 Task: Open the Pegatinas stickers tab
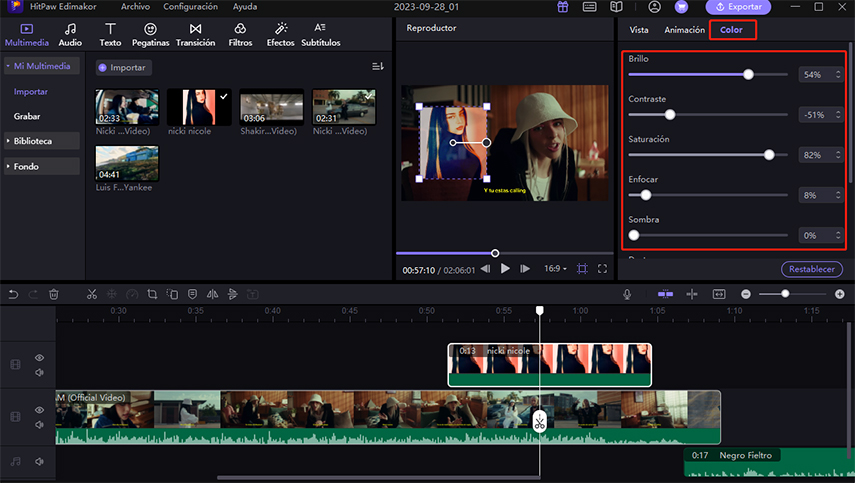click(x=150, y=35)
